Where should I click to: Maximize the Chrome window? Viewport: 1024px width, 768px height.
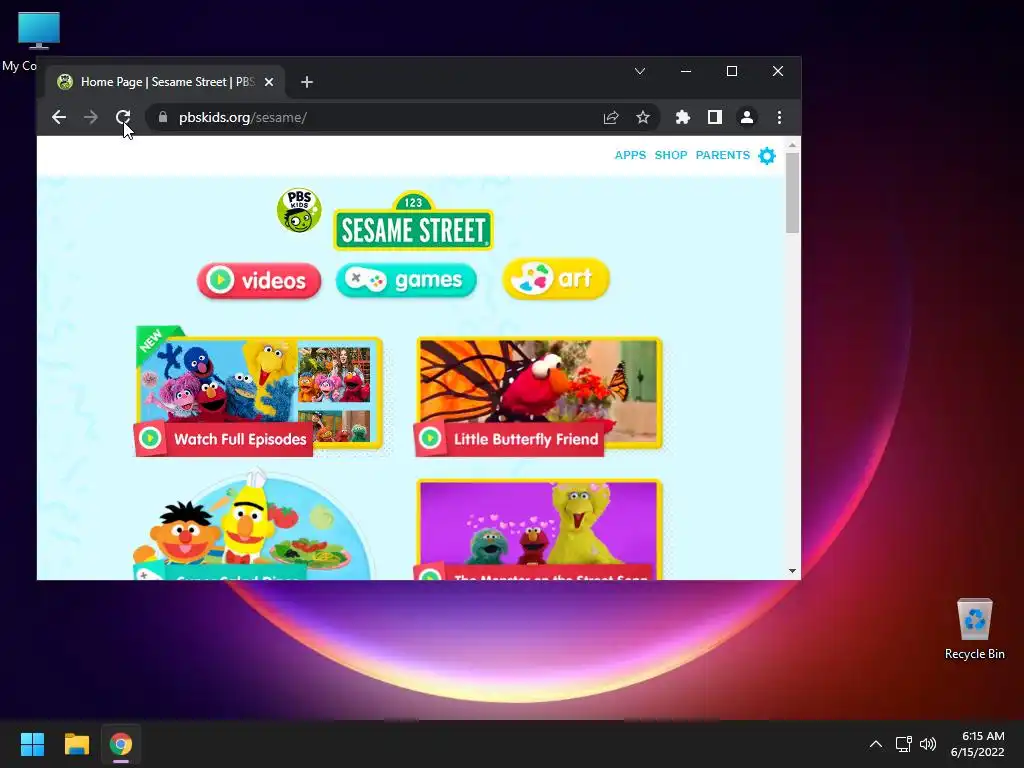731,71
